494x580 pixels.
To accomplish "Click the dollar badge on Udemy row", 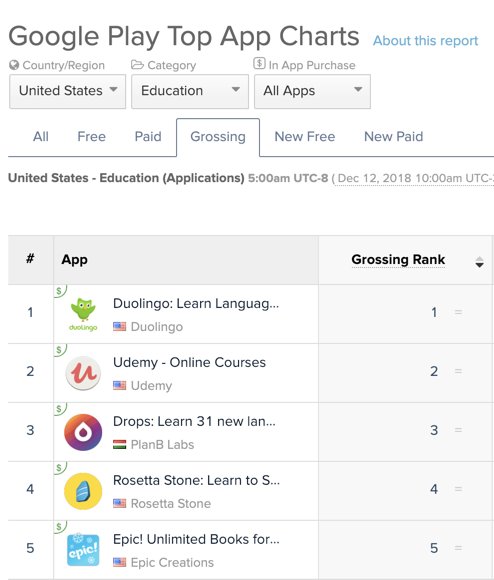I will point(60,350).
